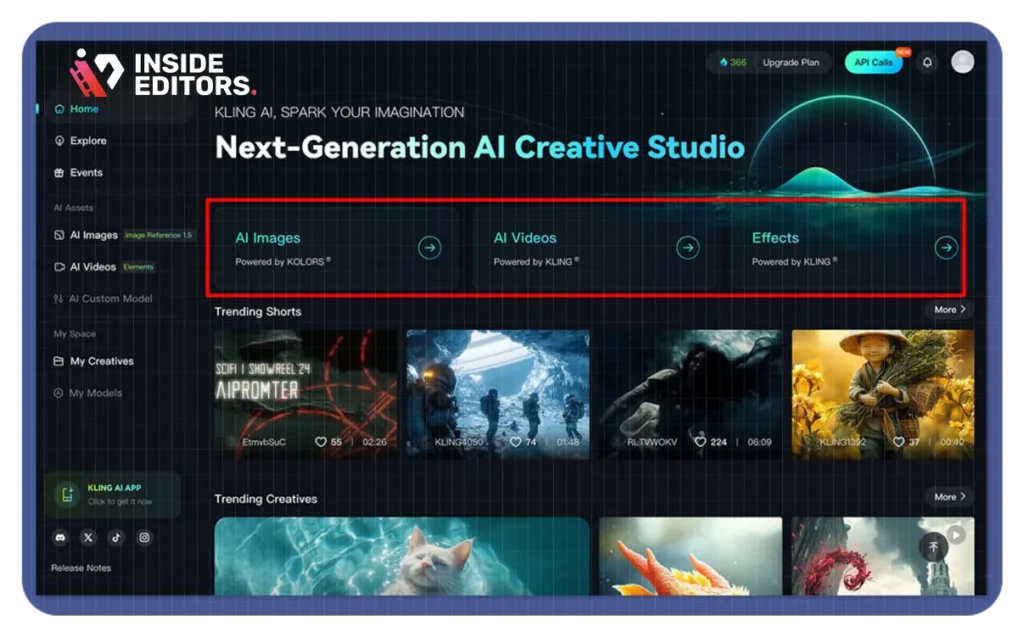This screenshot has width=1024, height=637.
Task: Open the cat in water creative thumbnail
Action: (x=402, y=556)
